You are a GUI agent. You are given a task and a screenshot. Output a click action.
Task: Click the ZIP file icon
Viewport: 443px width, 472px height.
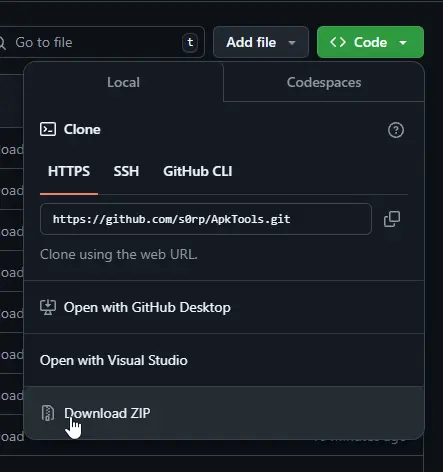coord(48,413)
